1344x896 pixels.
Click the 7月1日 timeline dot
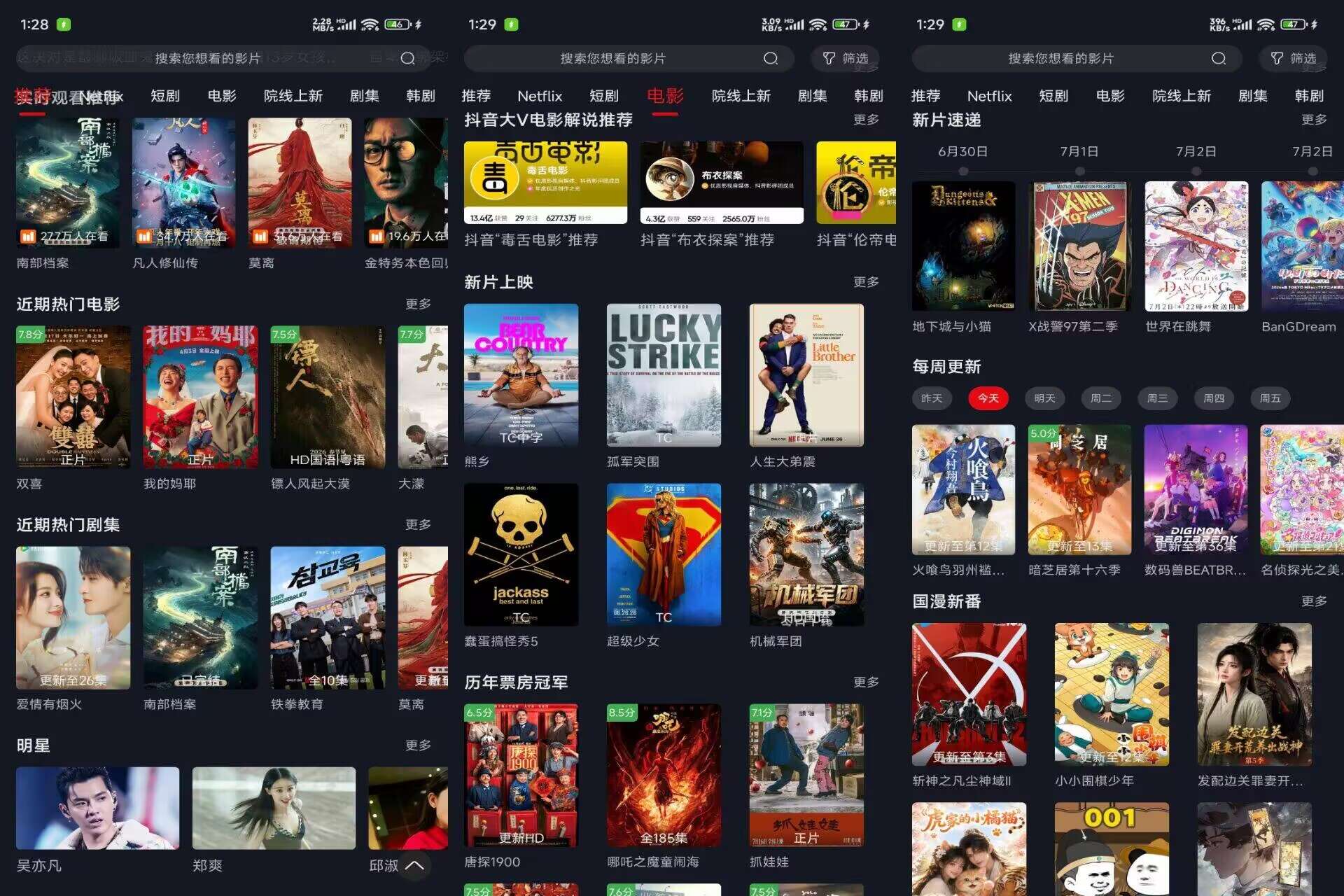click(1079, 171)
